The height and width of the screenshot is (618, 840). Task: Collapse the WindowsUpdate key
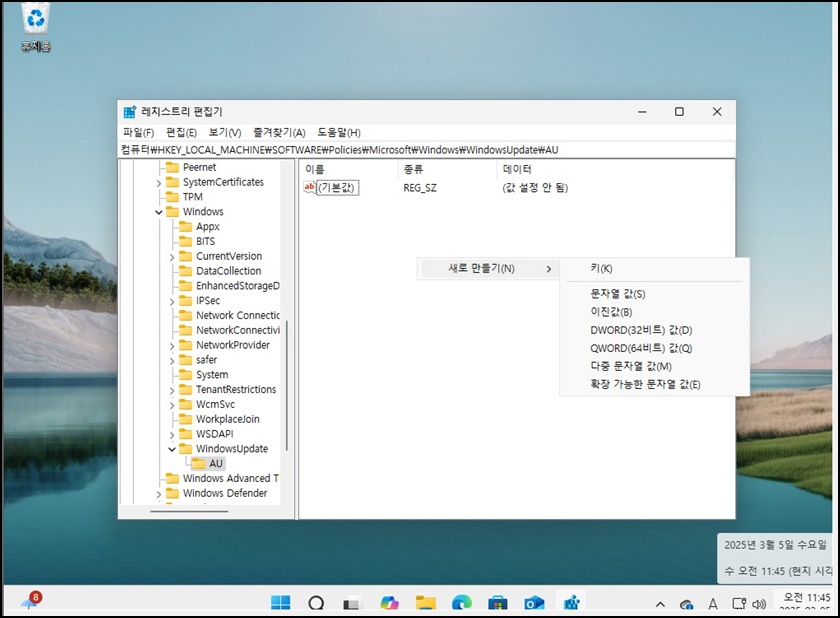(172, 449)
